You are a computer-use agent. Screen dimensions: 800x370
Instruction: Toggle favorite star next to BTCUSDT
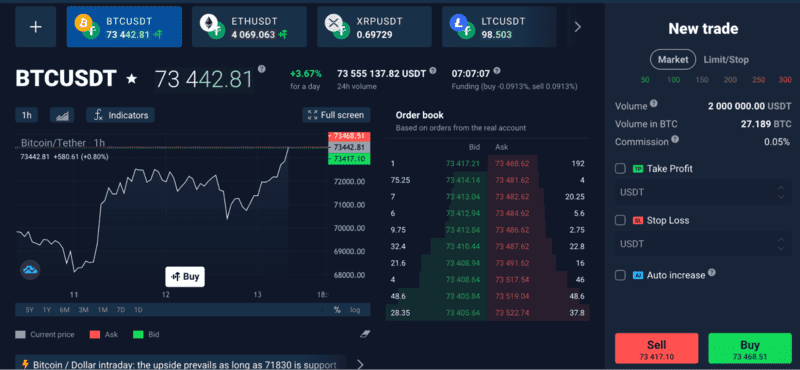132,79
